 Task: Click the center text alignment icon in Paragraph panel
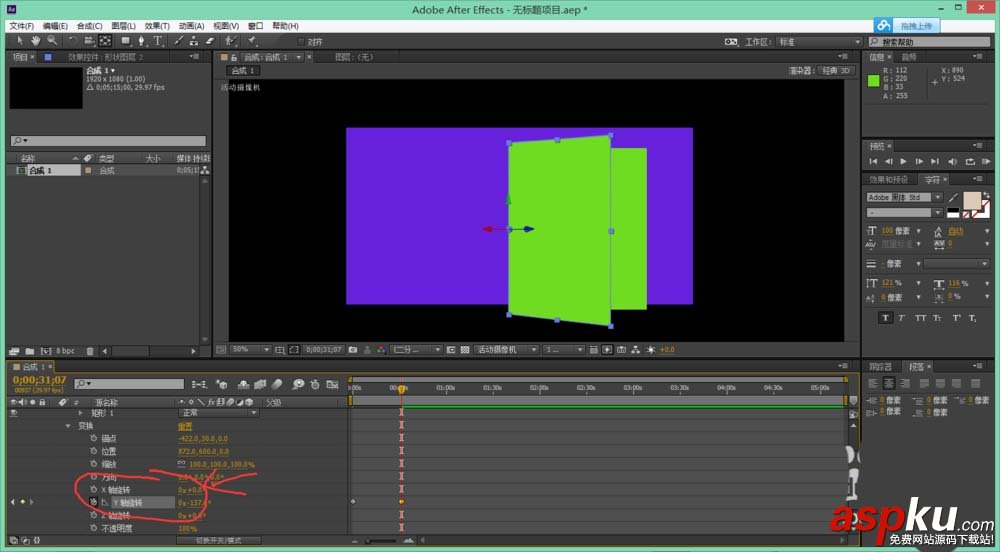coord(888,383)
